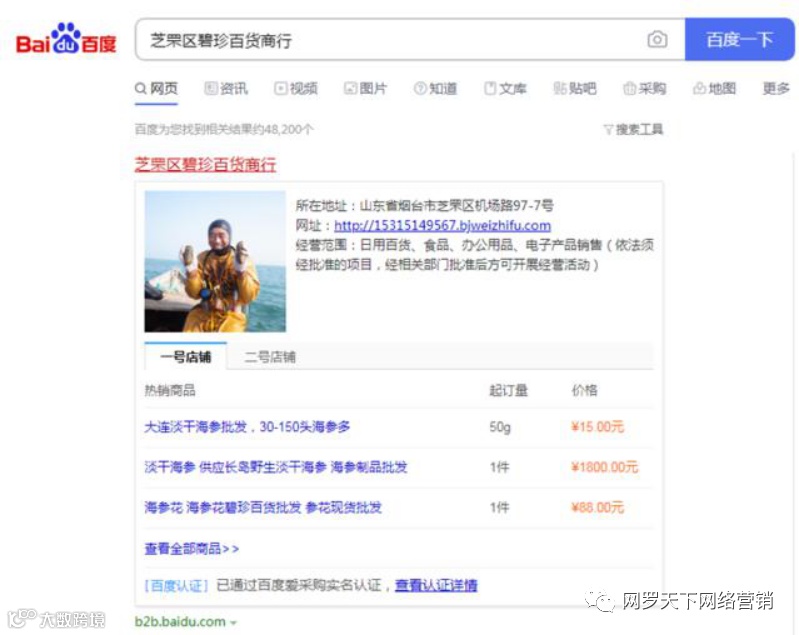
Task: Click the 价格 column header
Action: point(584,390)
